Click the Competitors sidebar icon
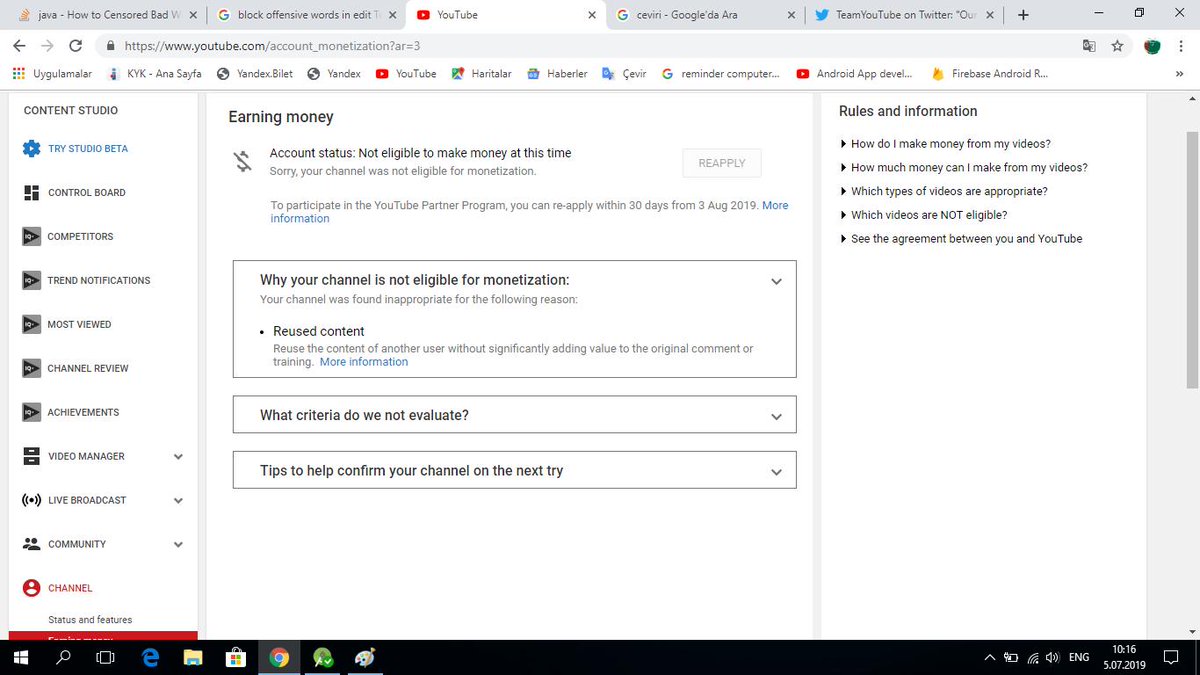The image size is (1200, 675). (30, 237)
